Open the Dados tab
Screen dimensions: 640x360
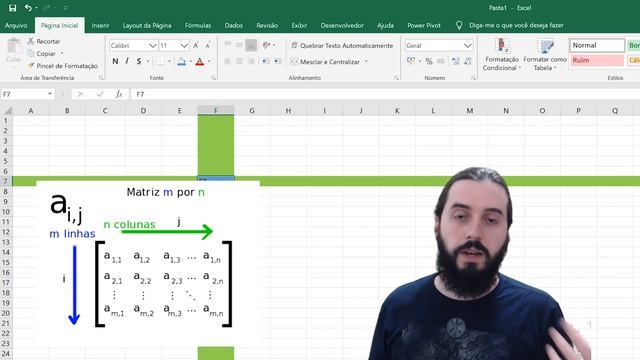pyautogui.click(x=233, y=25)
